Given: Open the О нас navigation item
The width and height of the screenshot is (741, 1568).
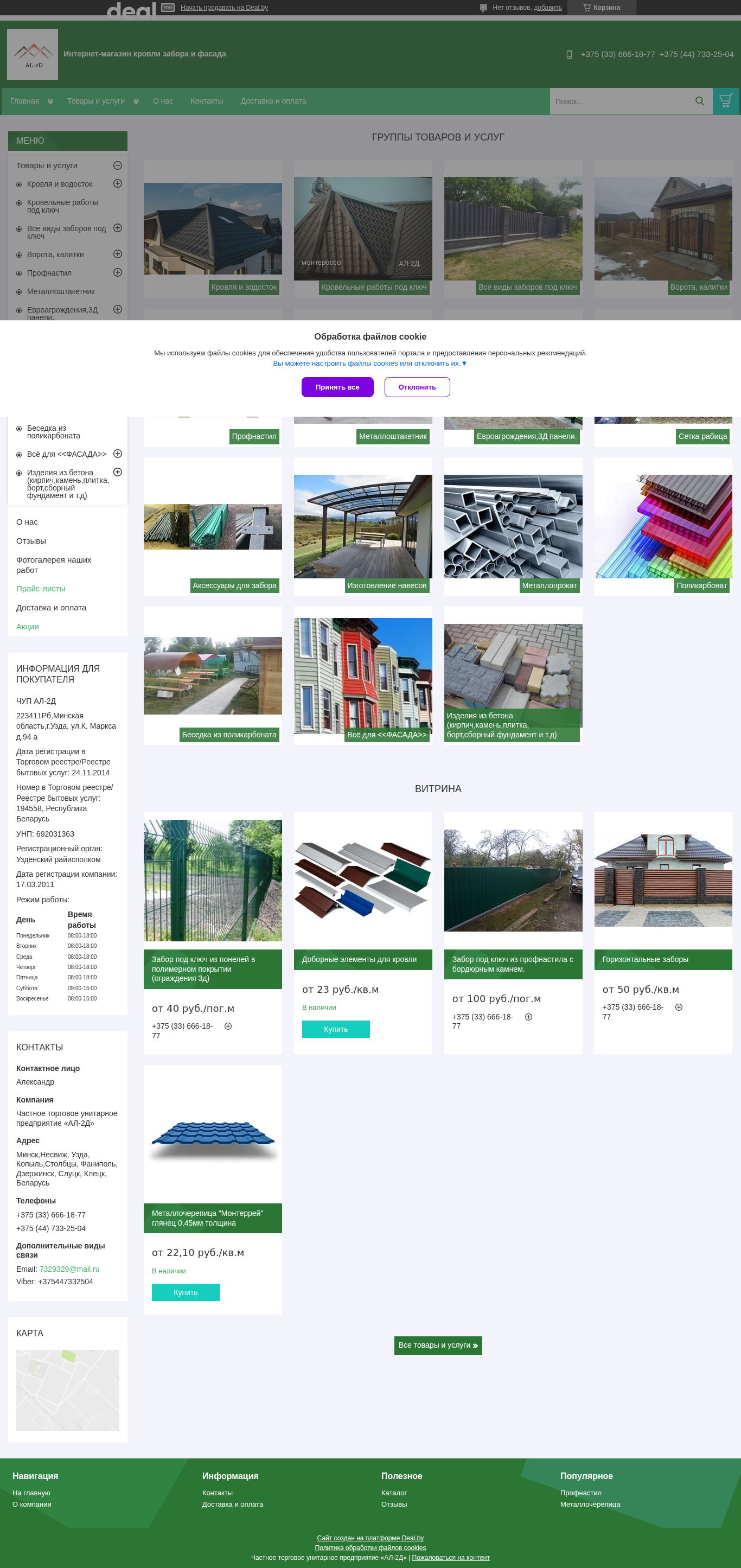Looking at the screenshot, I should [163, 101].
